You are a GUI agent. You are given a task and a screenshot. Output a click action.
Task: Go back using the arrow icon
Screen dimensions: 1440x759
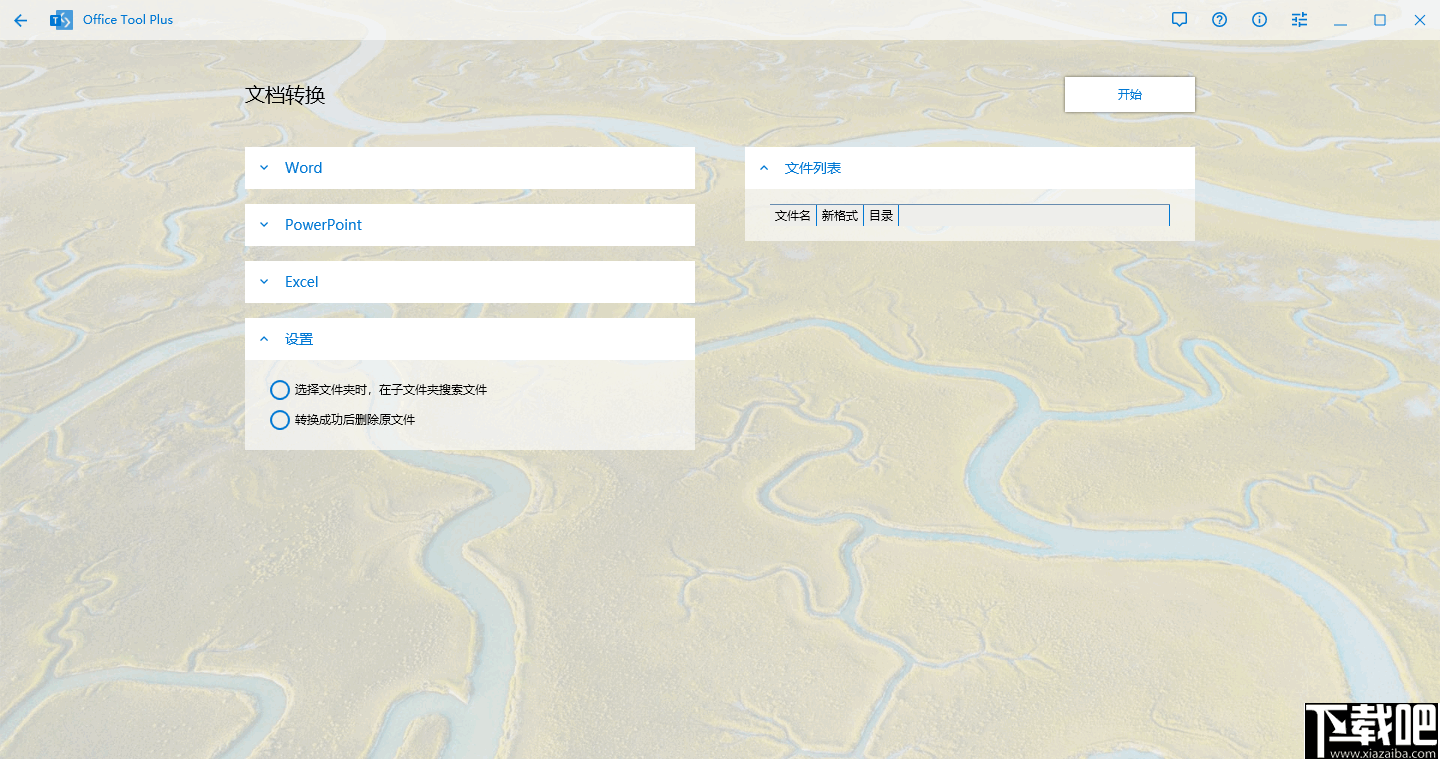tap(20, 20)
